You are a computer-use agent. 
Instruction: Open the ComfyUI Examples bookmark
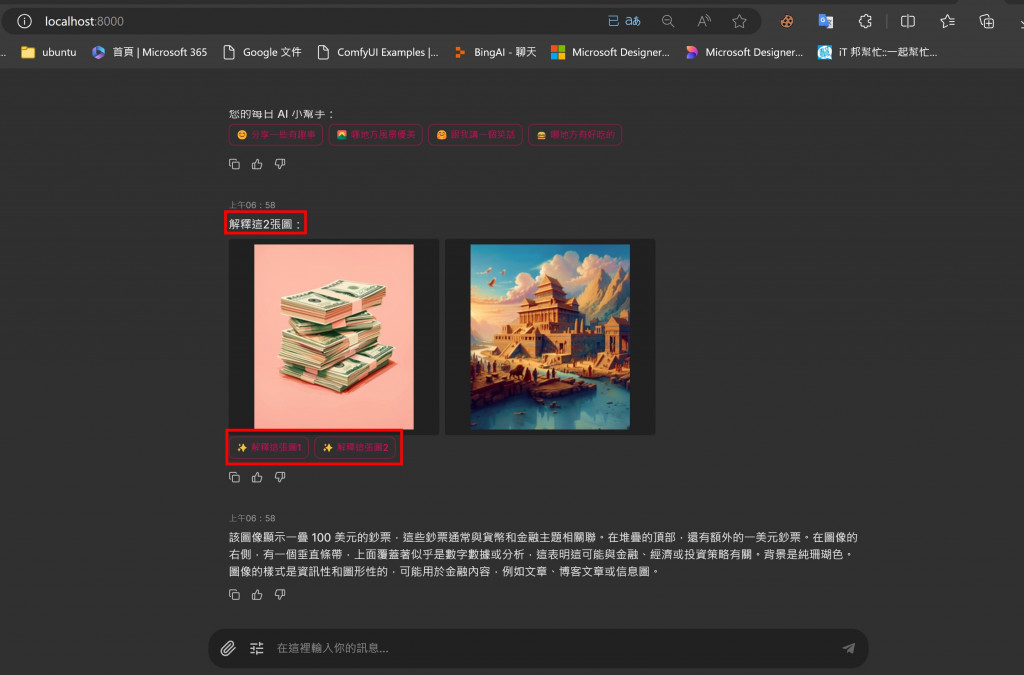click(x=377, y=52)
